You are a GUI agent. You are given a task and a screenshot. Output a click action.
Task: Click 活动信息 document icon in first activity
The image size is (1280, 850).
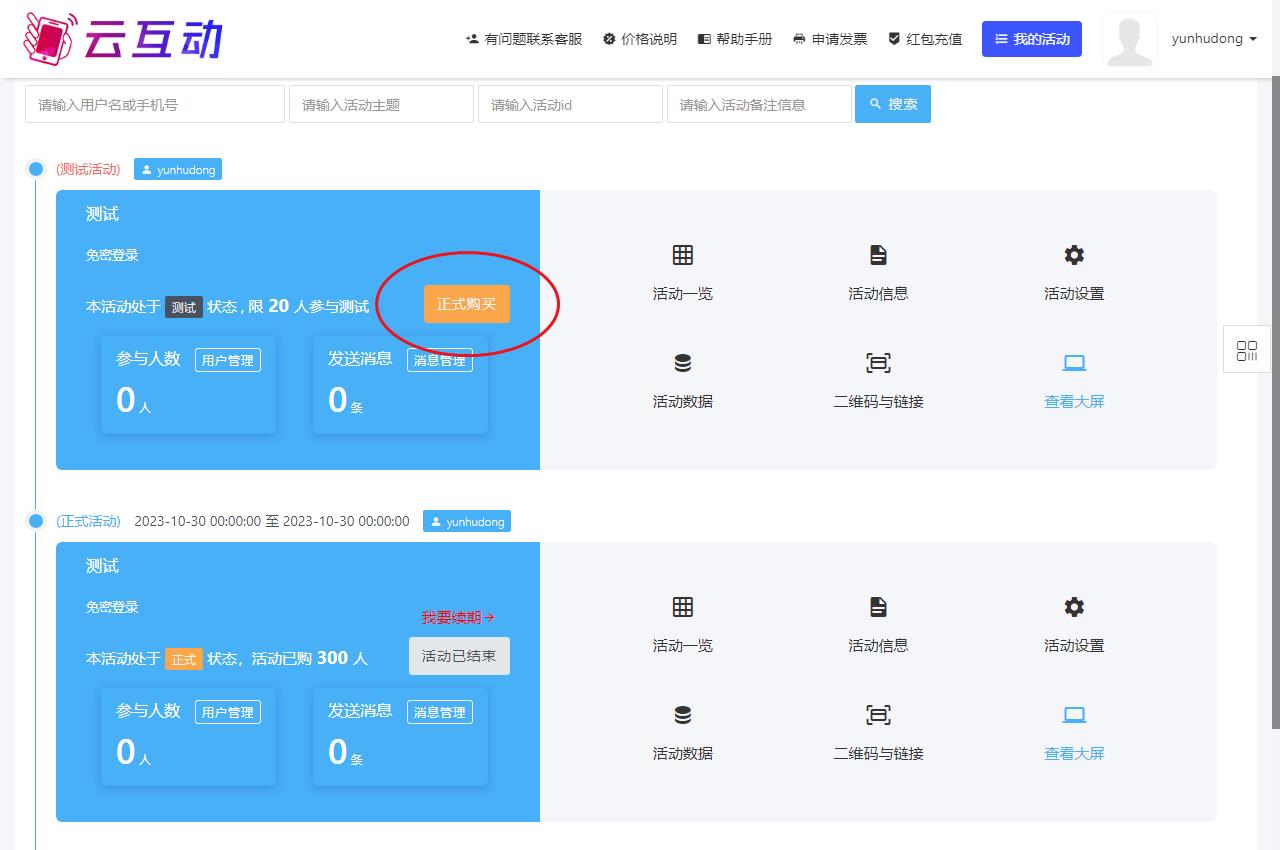(878, 255)
